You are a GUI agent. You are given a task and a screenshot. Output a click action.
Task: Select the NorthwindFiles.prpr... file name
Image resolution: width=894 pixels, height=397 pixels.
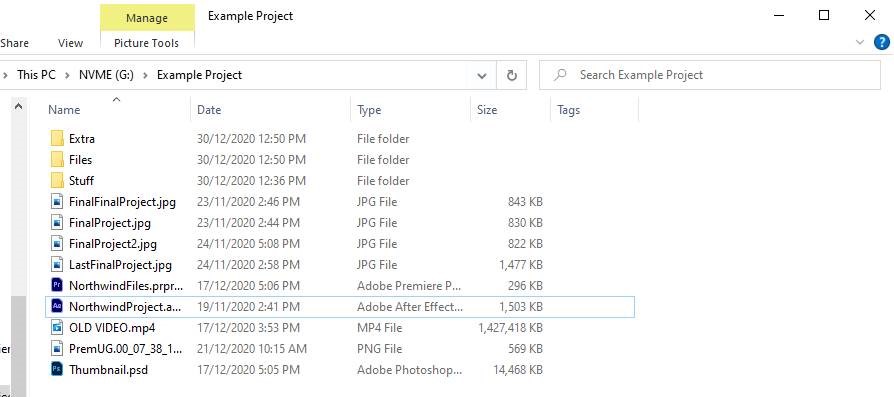tap(127, 285)
